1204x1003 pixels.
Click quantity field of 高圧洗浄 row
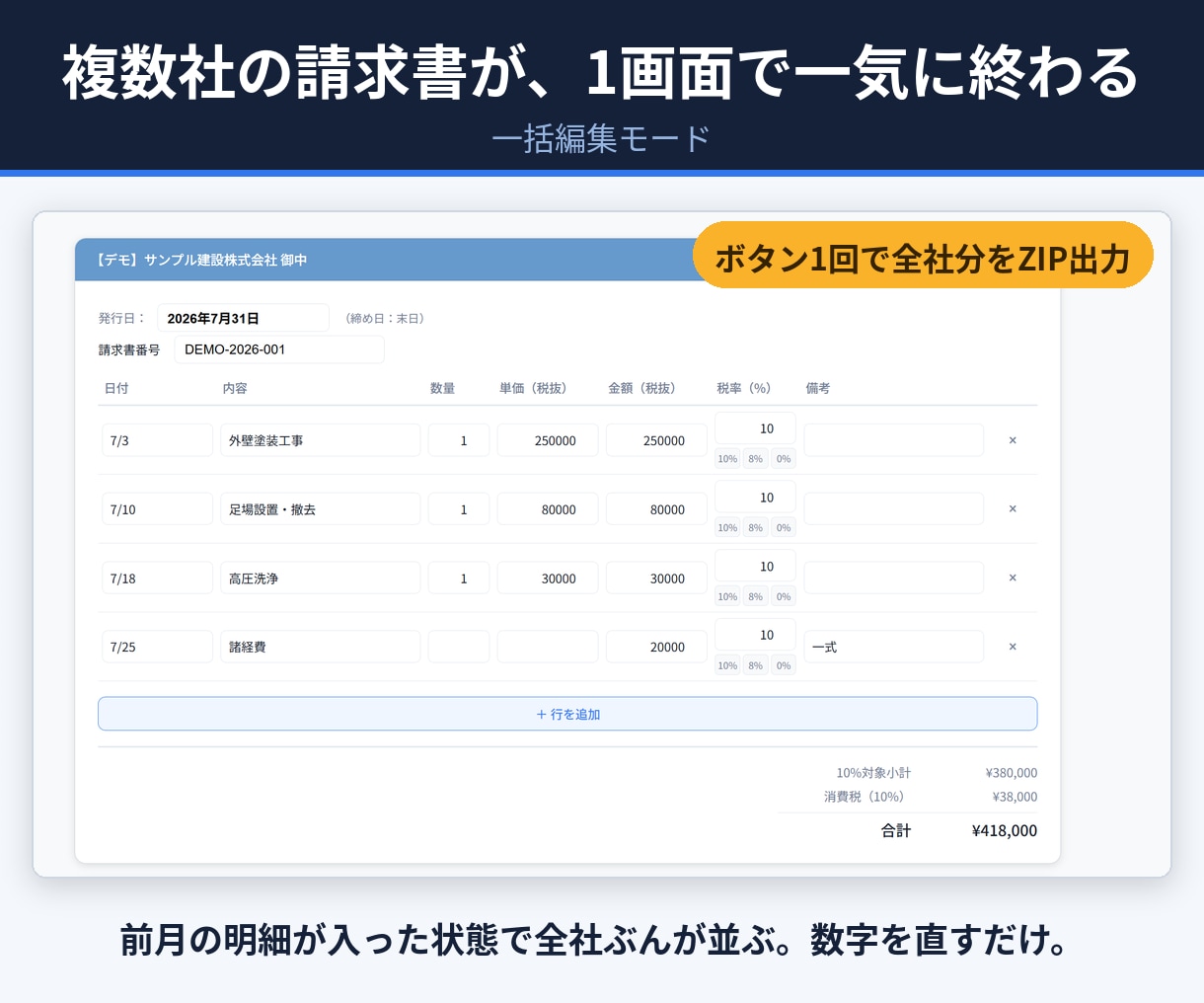[x=459, y=579]
